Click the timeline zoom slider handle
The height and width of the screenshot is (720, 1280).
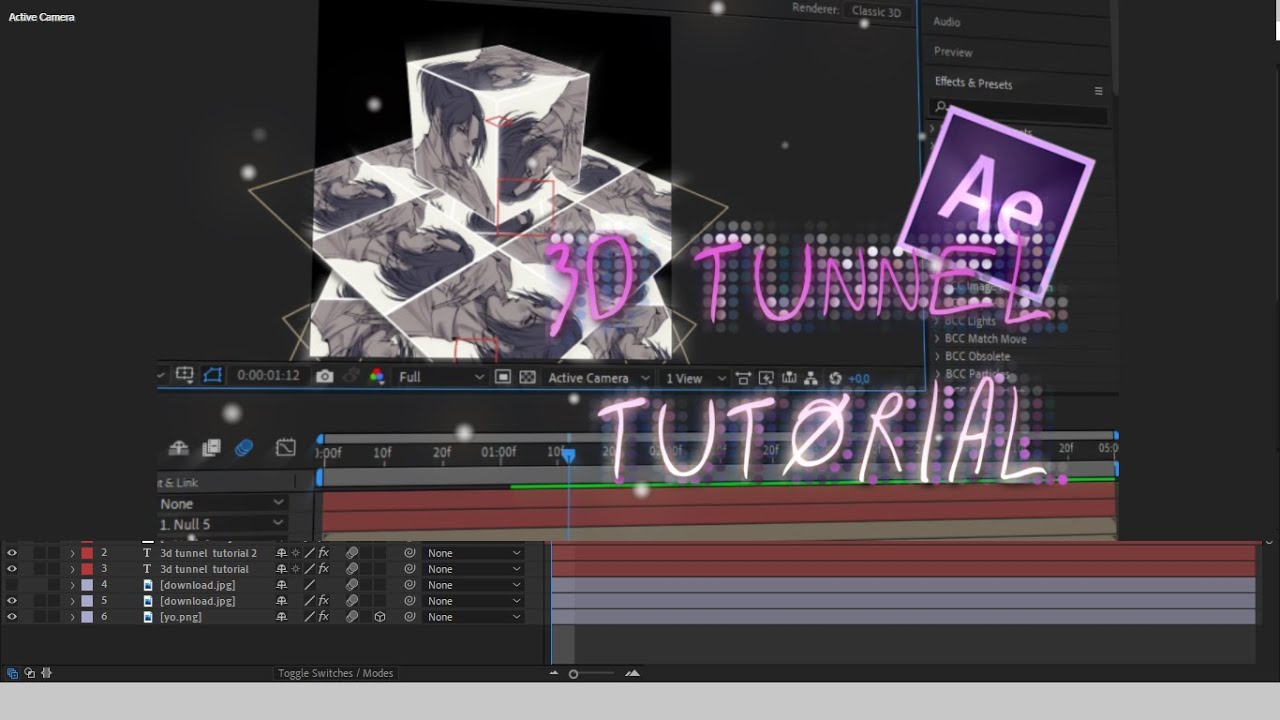coord(573,674)
